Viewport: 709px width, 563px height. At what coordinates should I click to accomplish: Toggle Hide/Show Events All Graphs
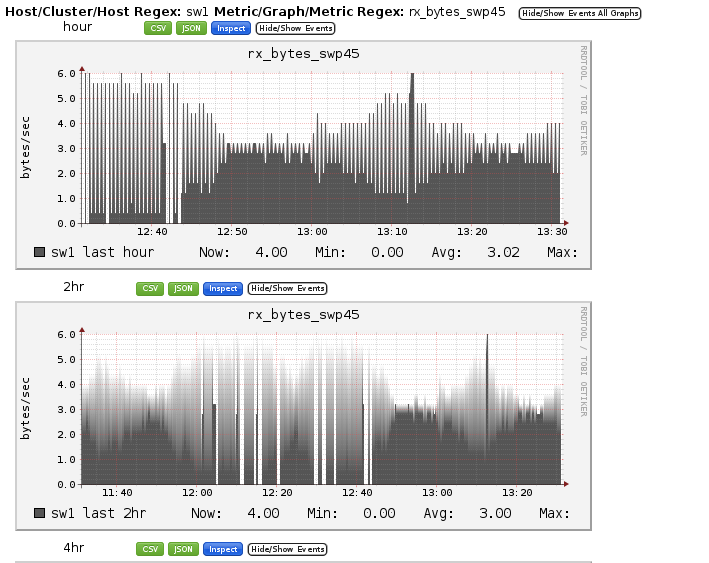[x=580, y=13]
